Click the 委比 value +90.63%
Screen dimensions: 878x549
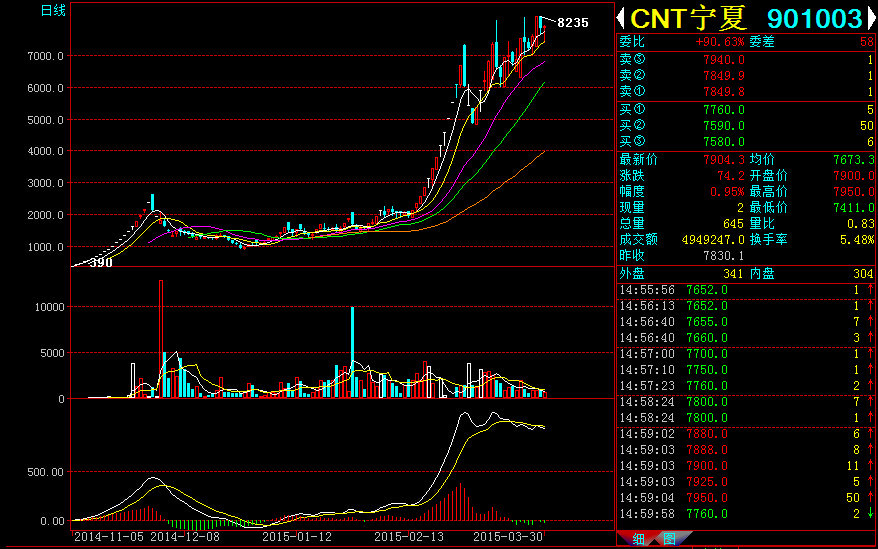[x=720, y=41]
